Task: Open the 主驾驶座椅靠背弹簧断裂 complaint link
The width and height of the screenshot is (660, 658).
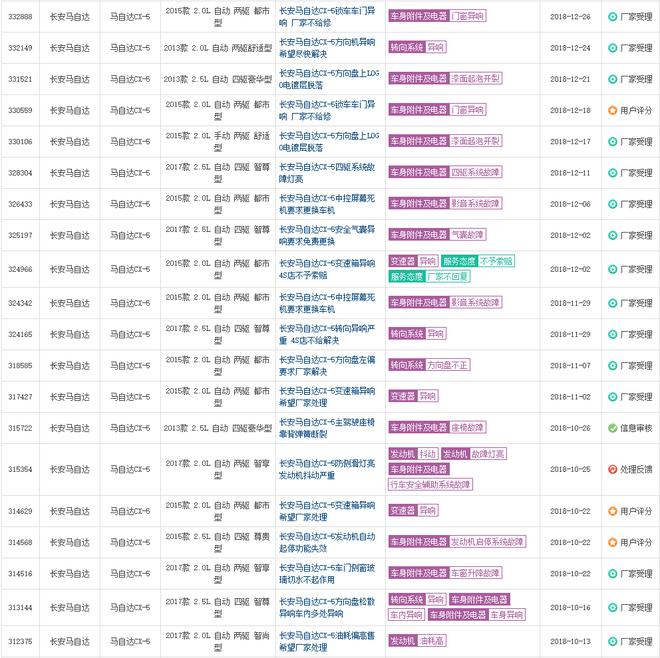Action: [327, 428]
